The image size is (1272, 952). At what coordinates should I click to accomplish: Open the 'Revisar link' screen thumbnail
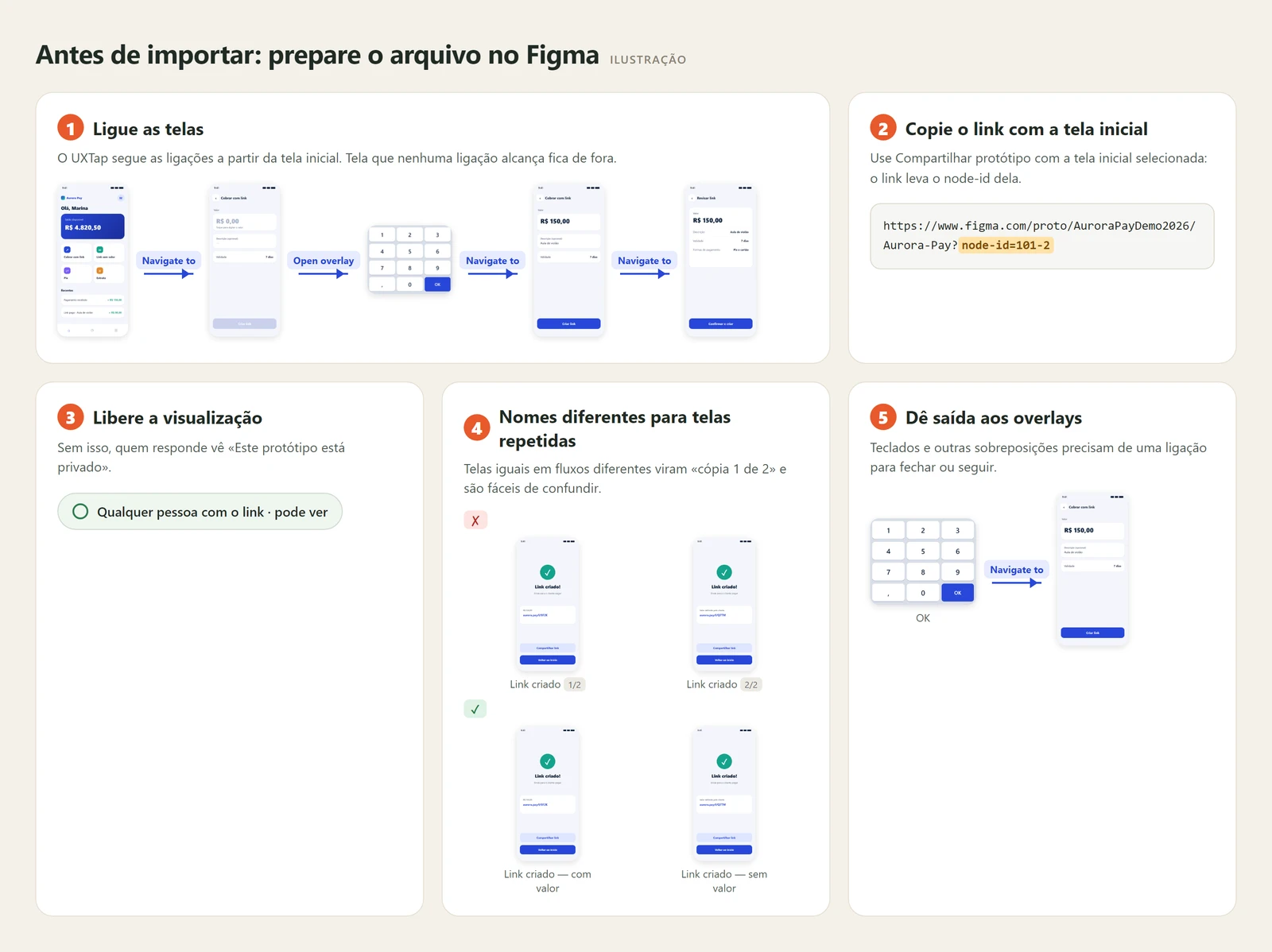(x=721, y=261)
